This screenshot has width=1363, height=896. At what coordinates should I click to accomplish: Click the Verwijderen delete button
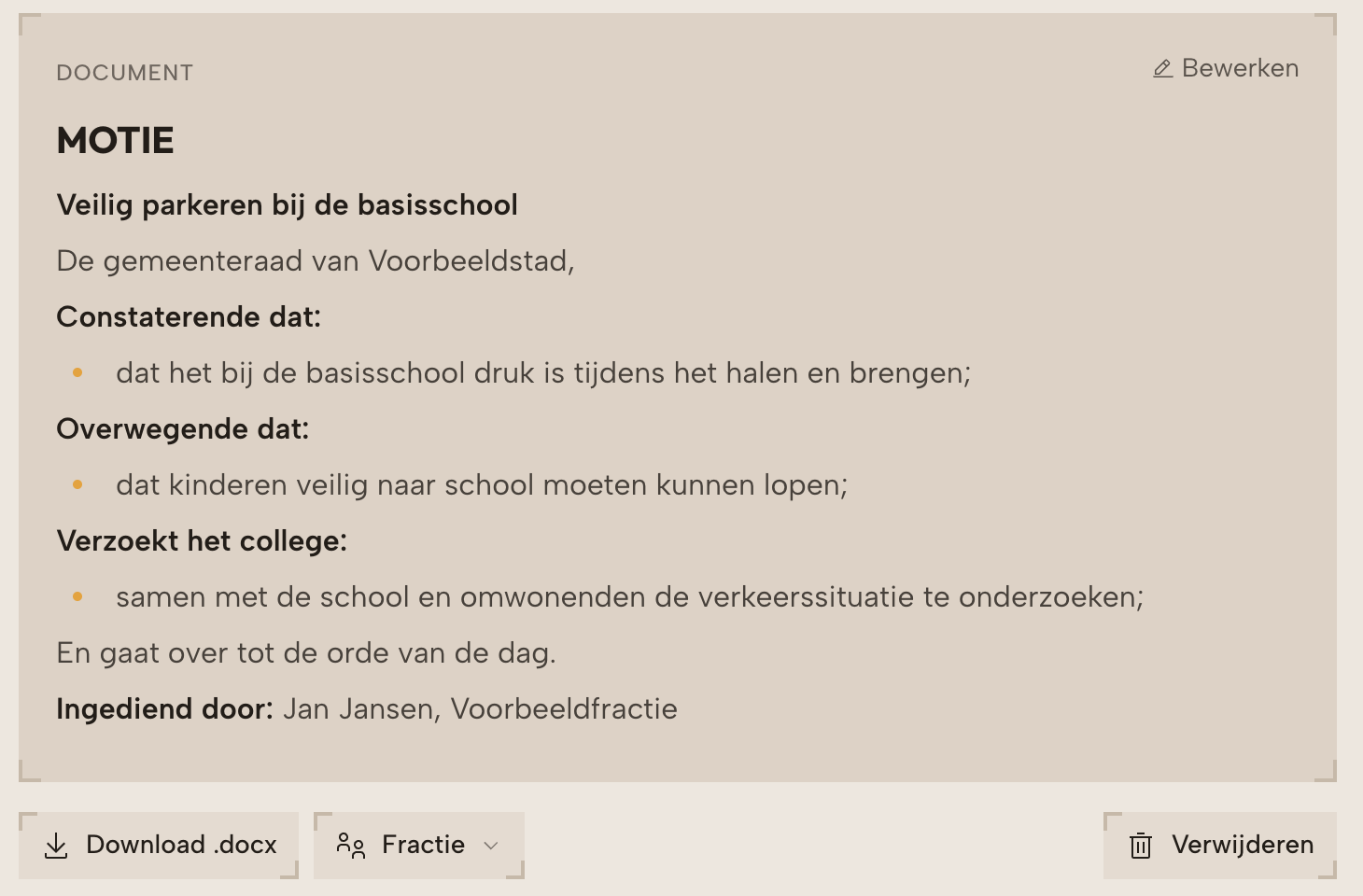(1220, 845)
